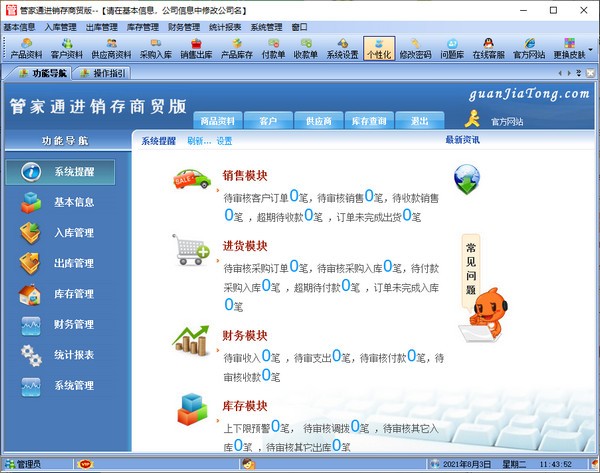The image size is (600, 473).
Task: Open the 统计报表 menu
Action: [225, 27]
